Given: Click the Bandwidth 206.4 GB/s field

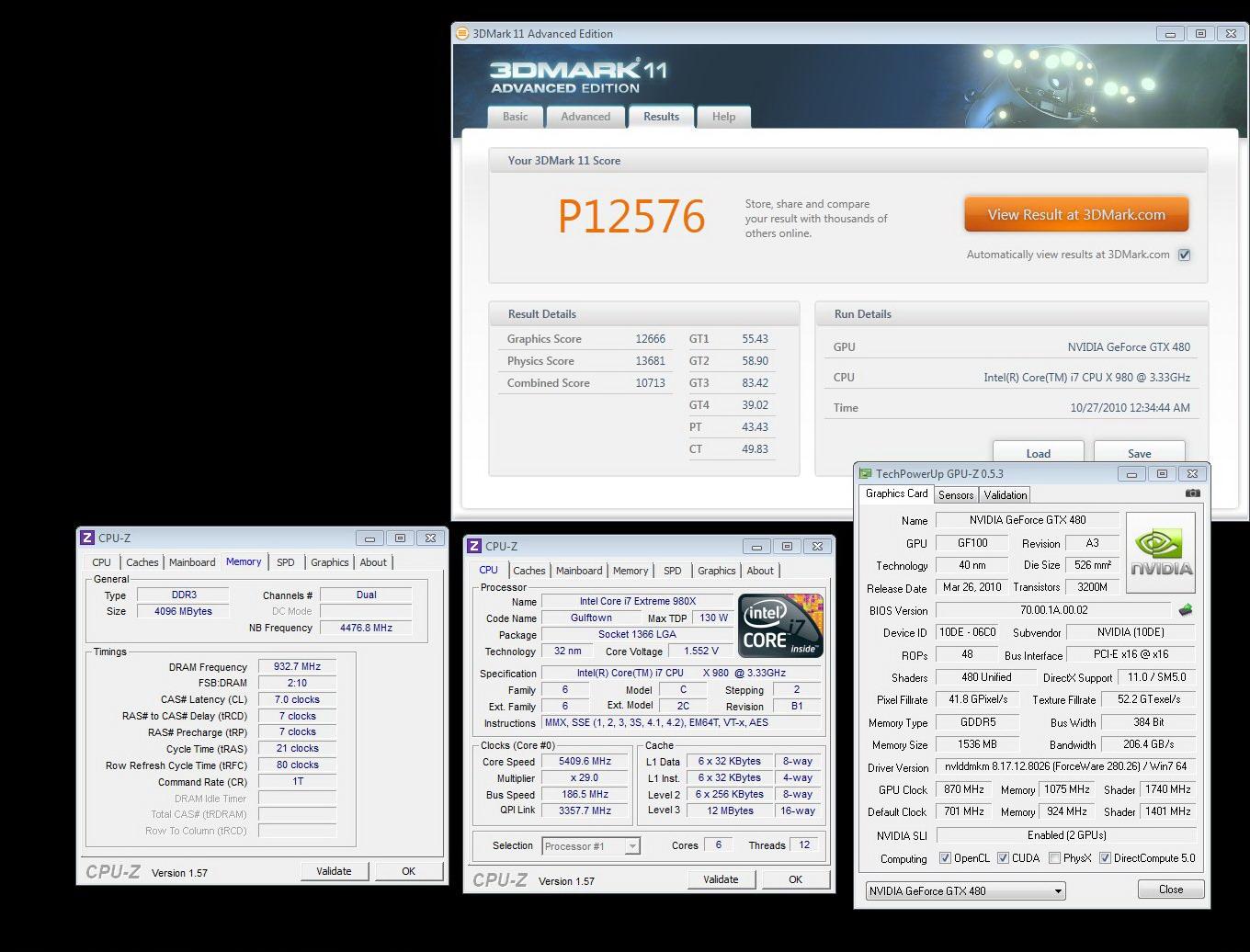Looking at the screenshot, I should click(1148, 744).
